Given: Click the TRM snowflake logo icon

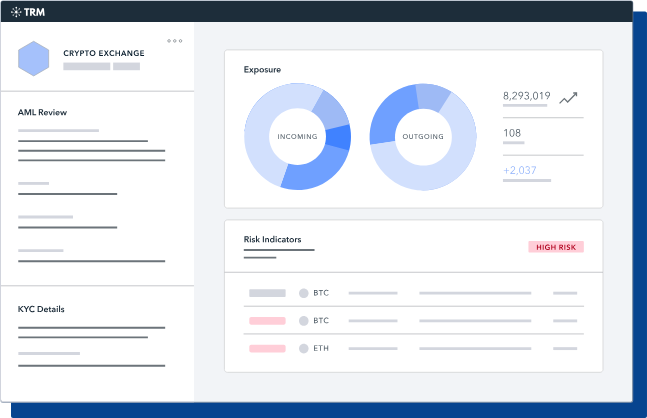Looking at the screenshot, I should tap(16, 12).
